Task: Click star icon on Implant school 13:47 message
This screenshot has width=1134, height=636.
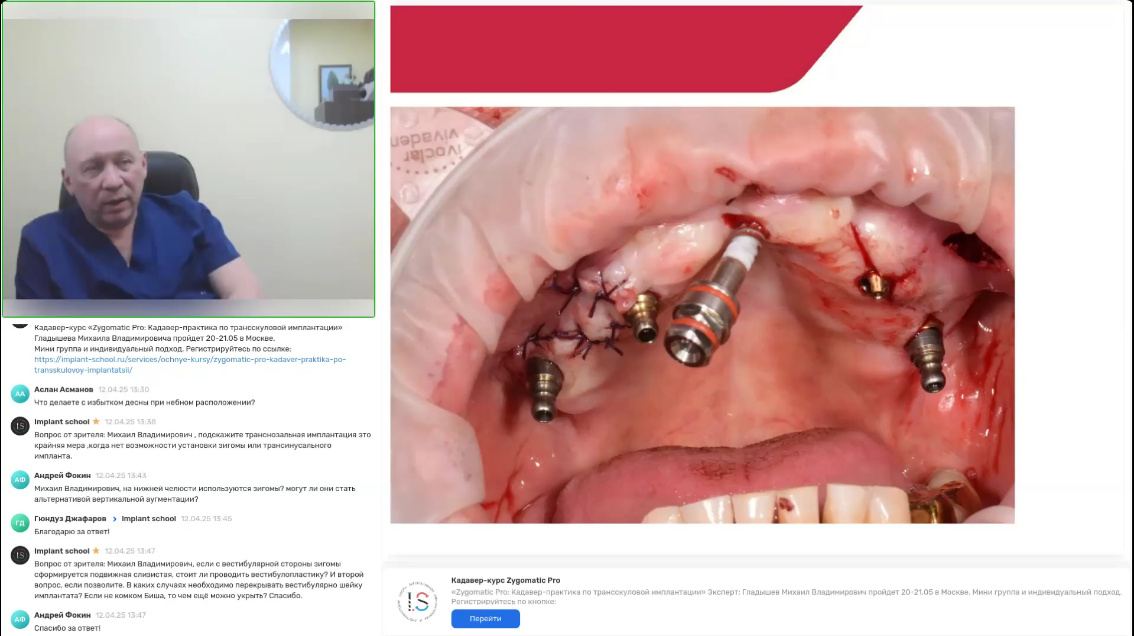Action: (96, 551)
